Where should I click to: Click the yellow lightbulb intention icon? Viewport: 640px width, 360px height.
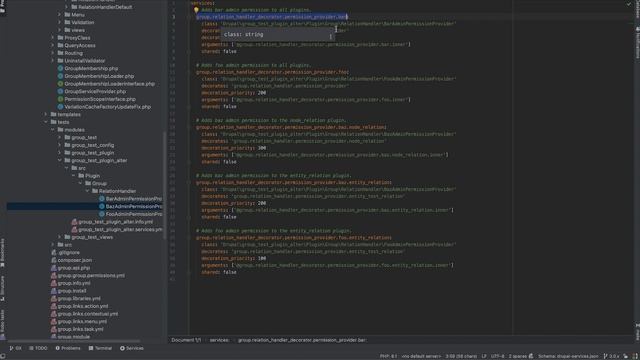196,10
